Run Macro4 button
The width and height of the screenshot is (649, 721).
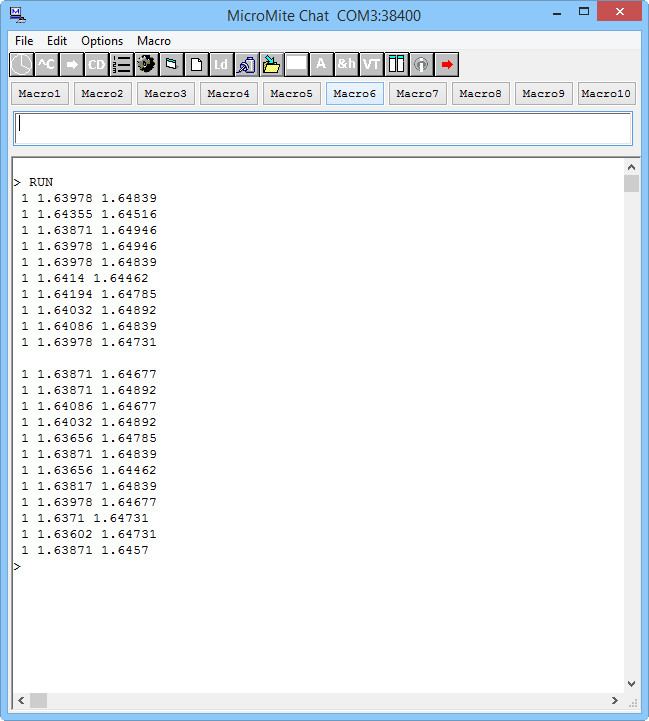point(229,94)
